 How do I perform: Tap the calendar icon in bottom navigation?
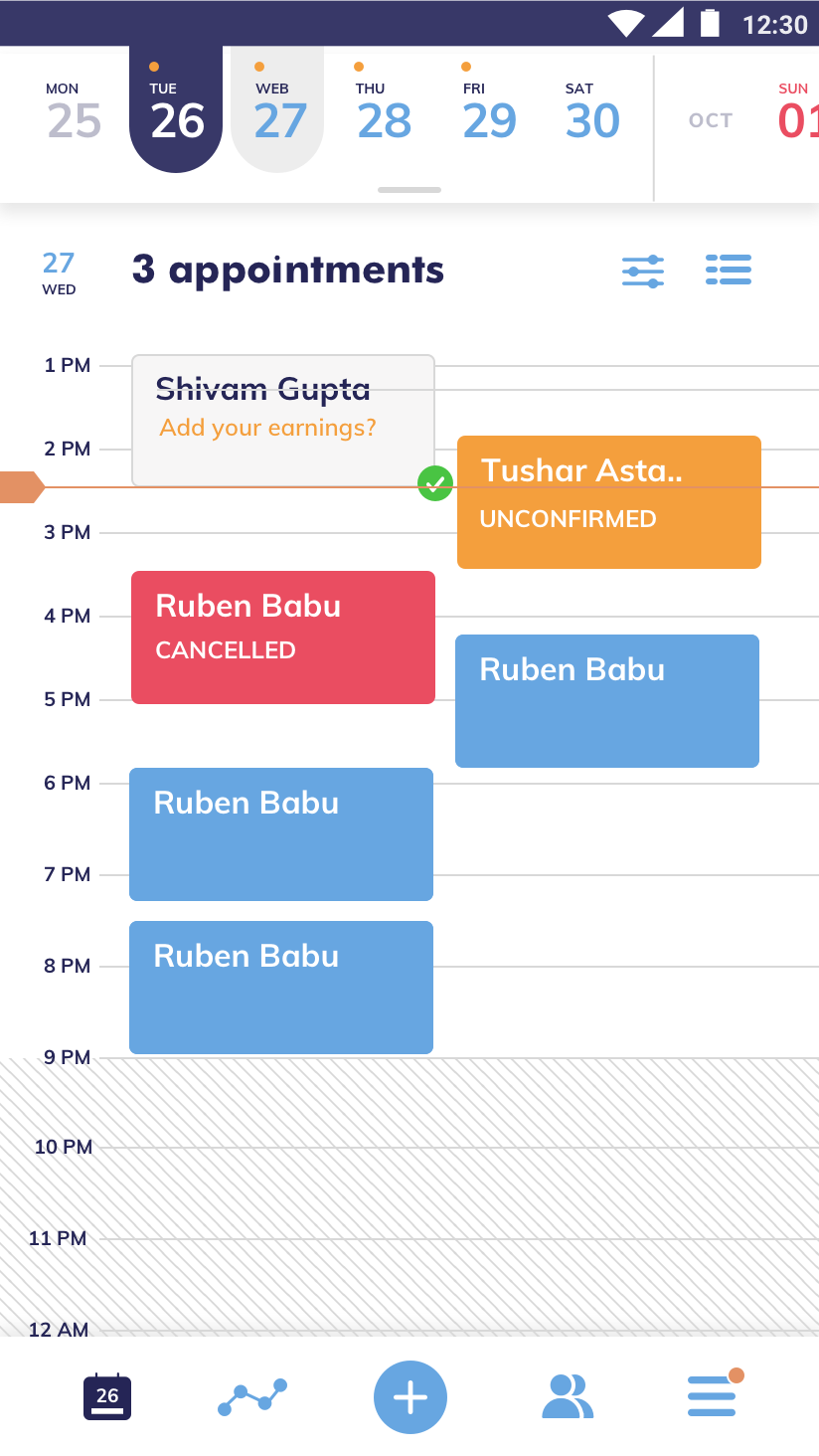[107, 1396]
